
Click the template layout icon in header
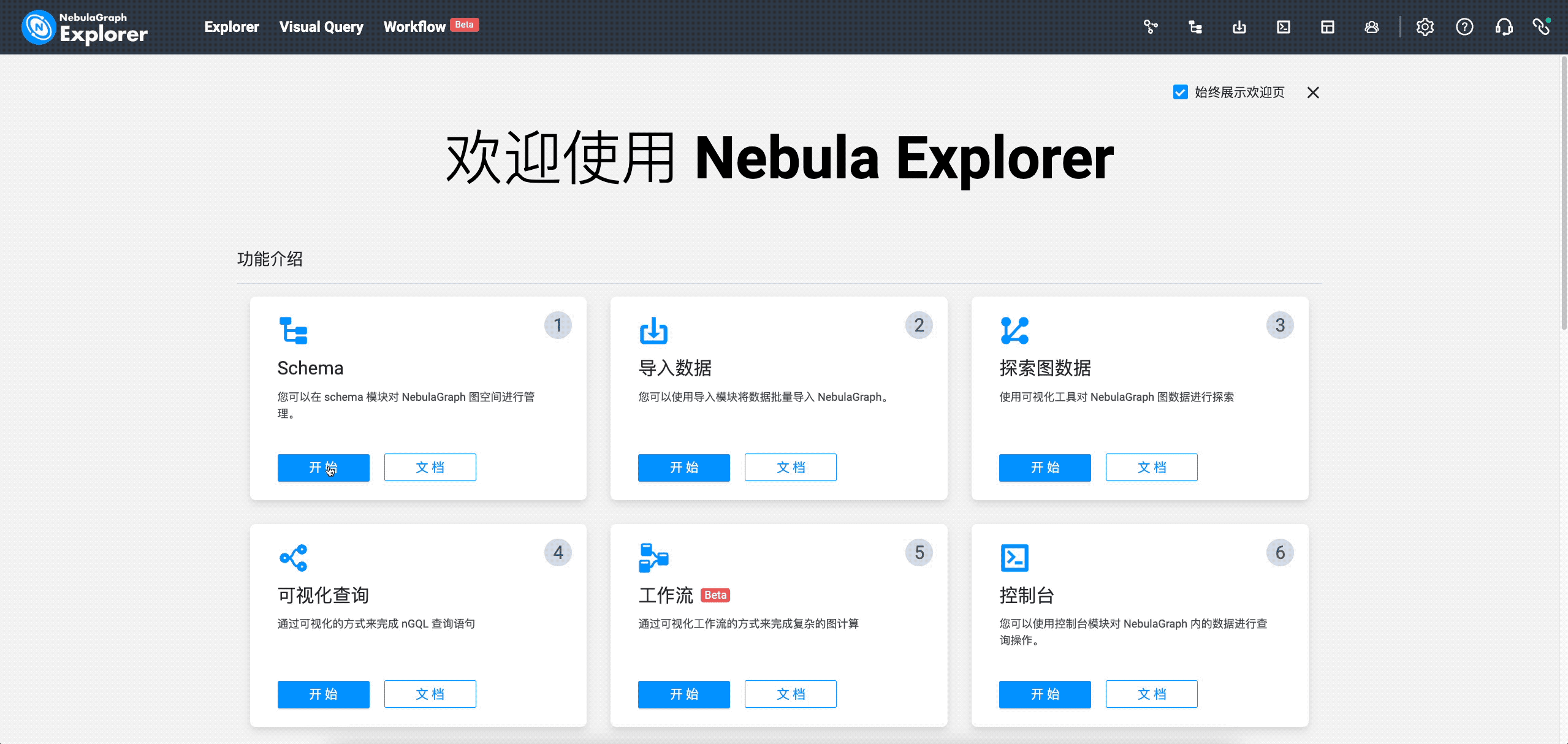click(x=1327, y=27)
